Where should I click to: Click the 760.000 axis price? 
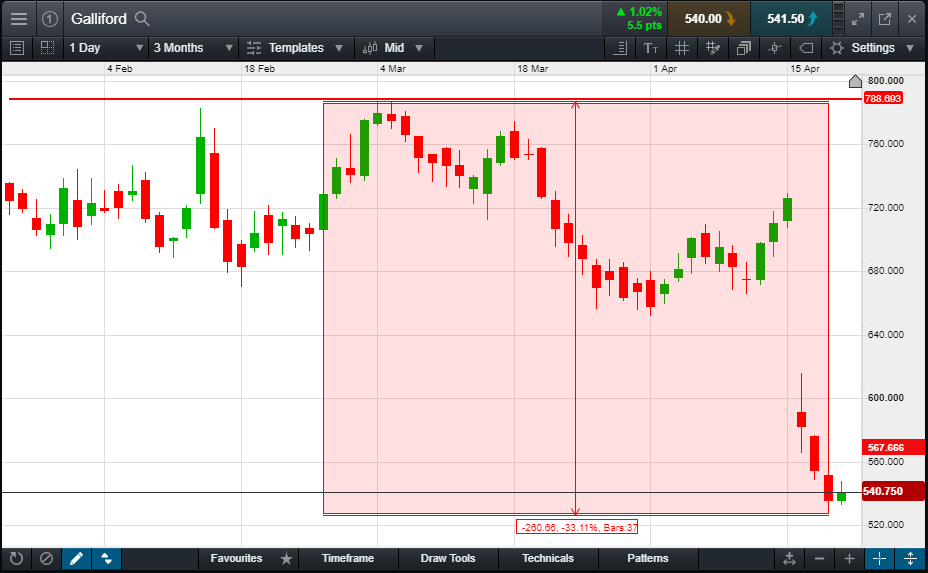point(886,144)
